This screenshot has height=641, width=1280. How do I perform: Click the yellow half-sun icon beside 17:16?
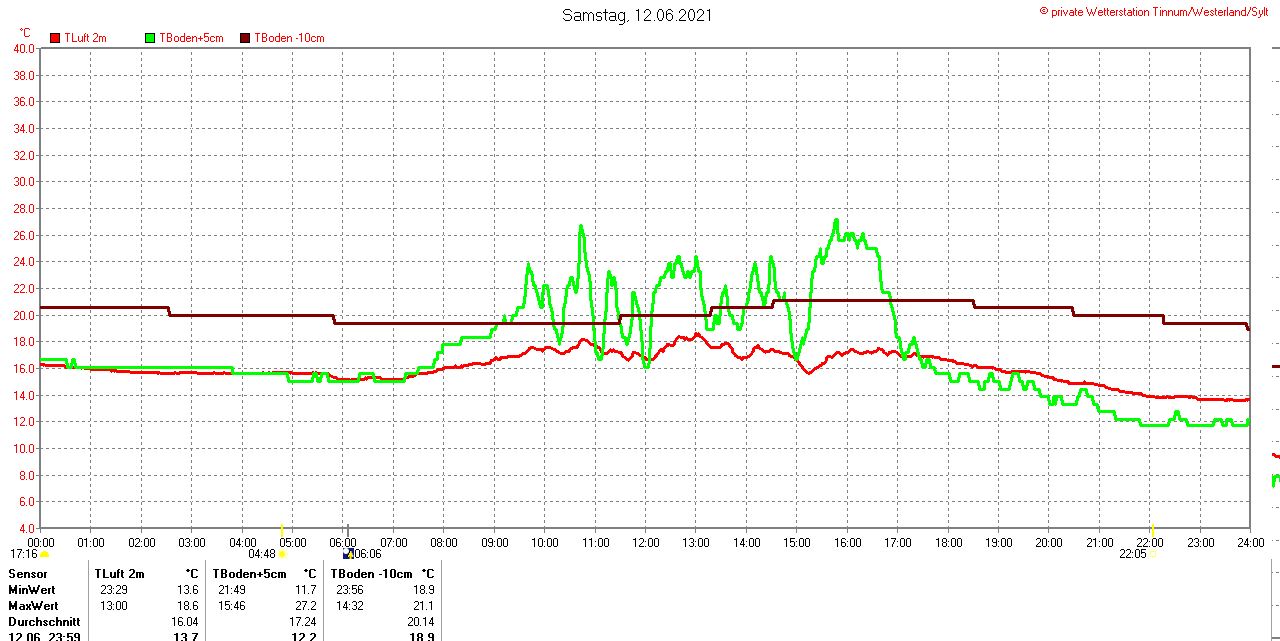pyautogui.click(x=44, y=554)
